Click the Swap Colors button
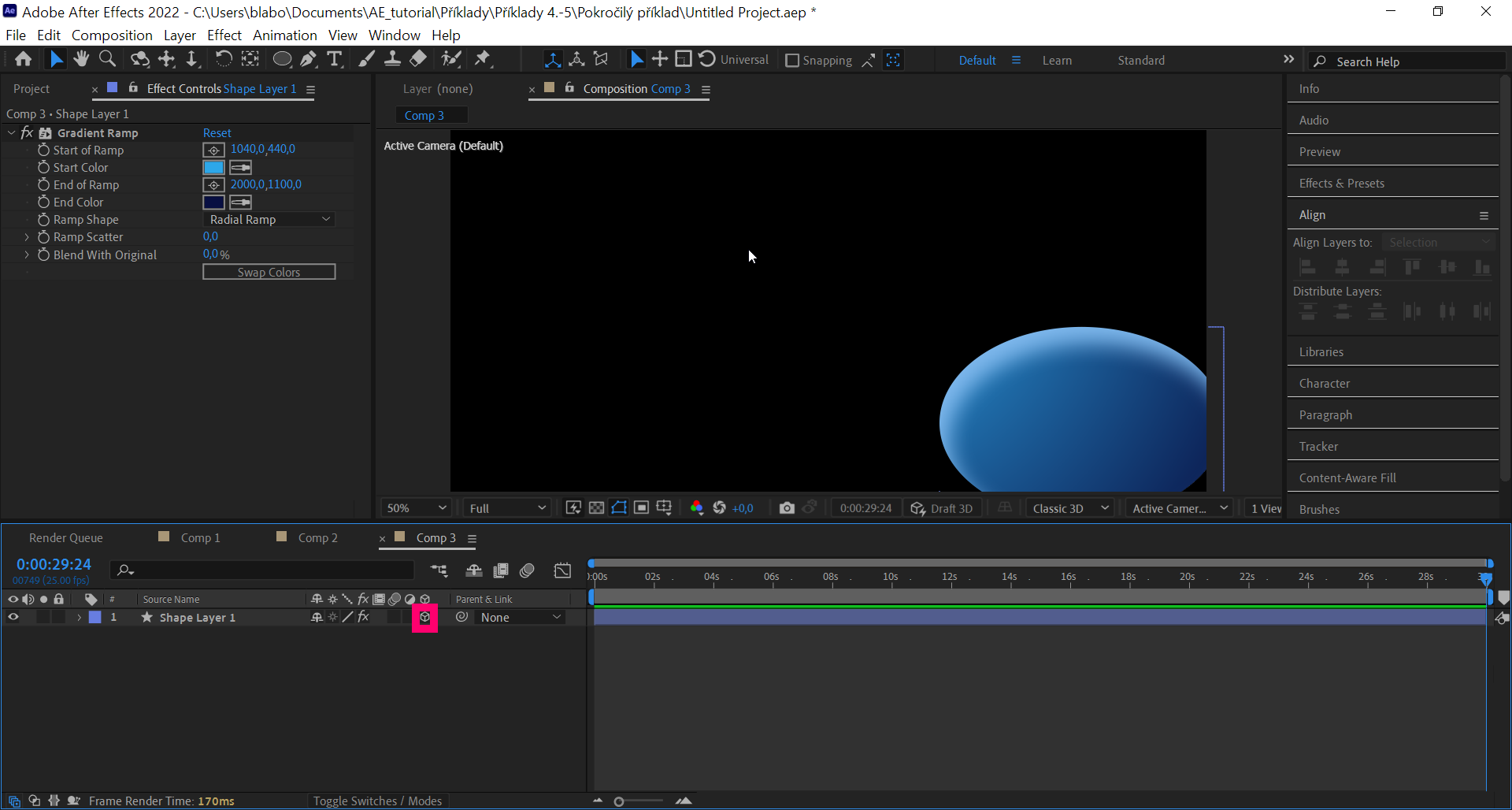Screen dimensions: 1512x810 (269, 271)
